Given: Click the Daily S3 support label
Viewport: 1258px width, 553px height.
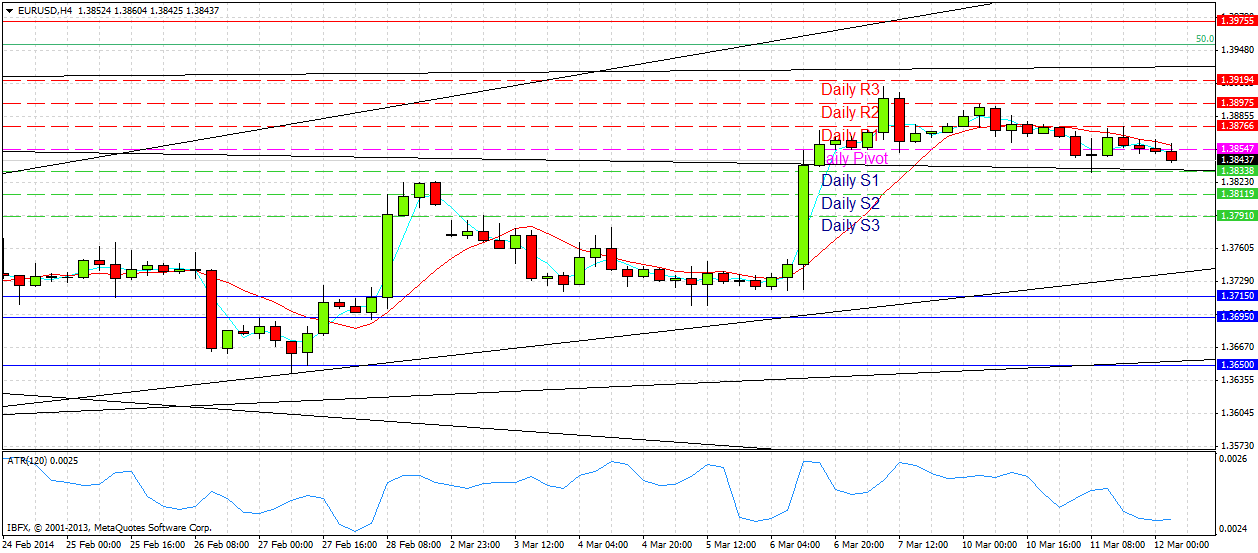Looking at the screenshot, I should pyautogui.click(x=850, y=226).
